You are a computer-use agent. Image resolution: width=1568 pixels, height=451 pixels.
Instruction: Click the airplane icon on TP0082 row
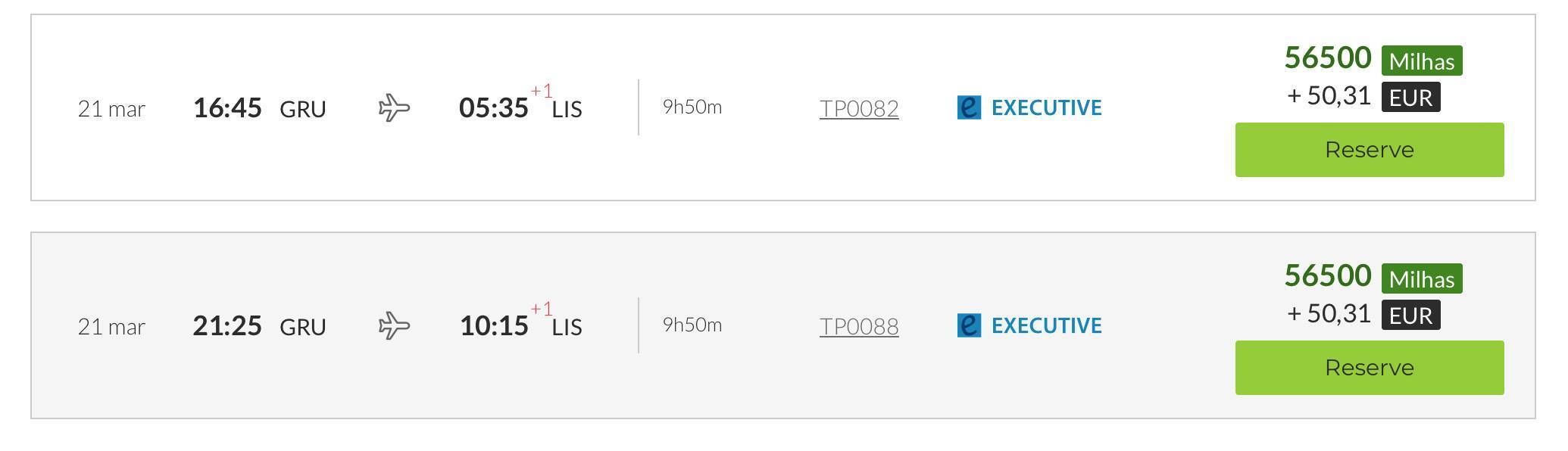click(x=394, y=107)
